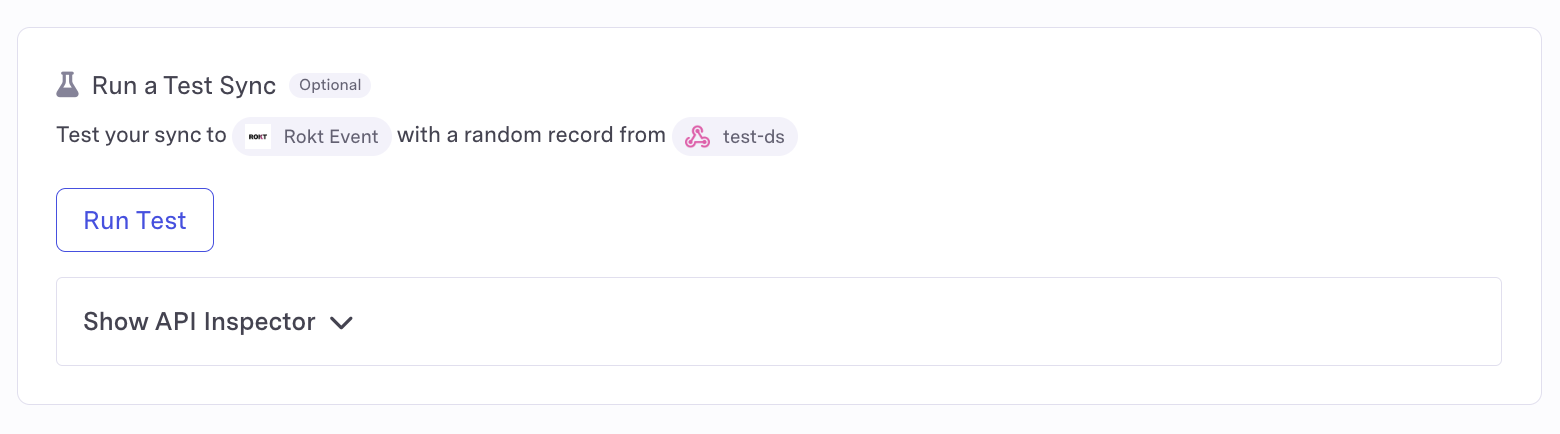Click the "Rokt Event" label text

coord(331,137)
